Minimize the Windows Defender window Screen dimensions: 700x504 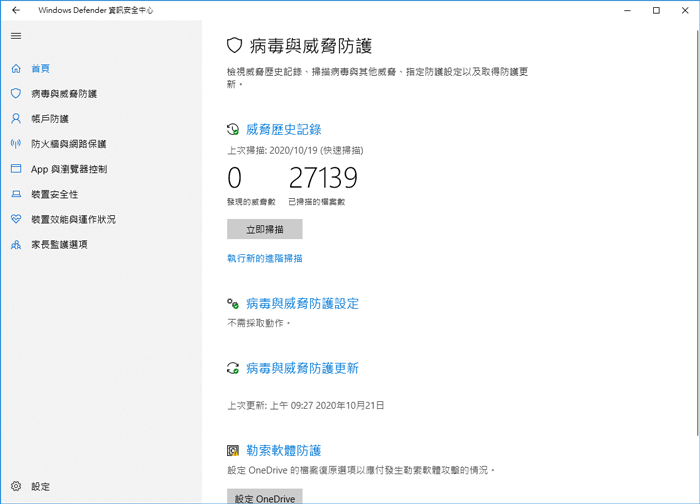(627, 10)
